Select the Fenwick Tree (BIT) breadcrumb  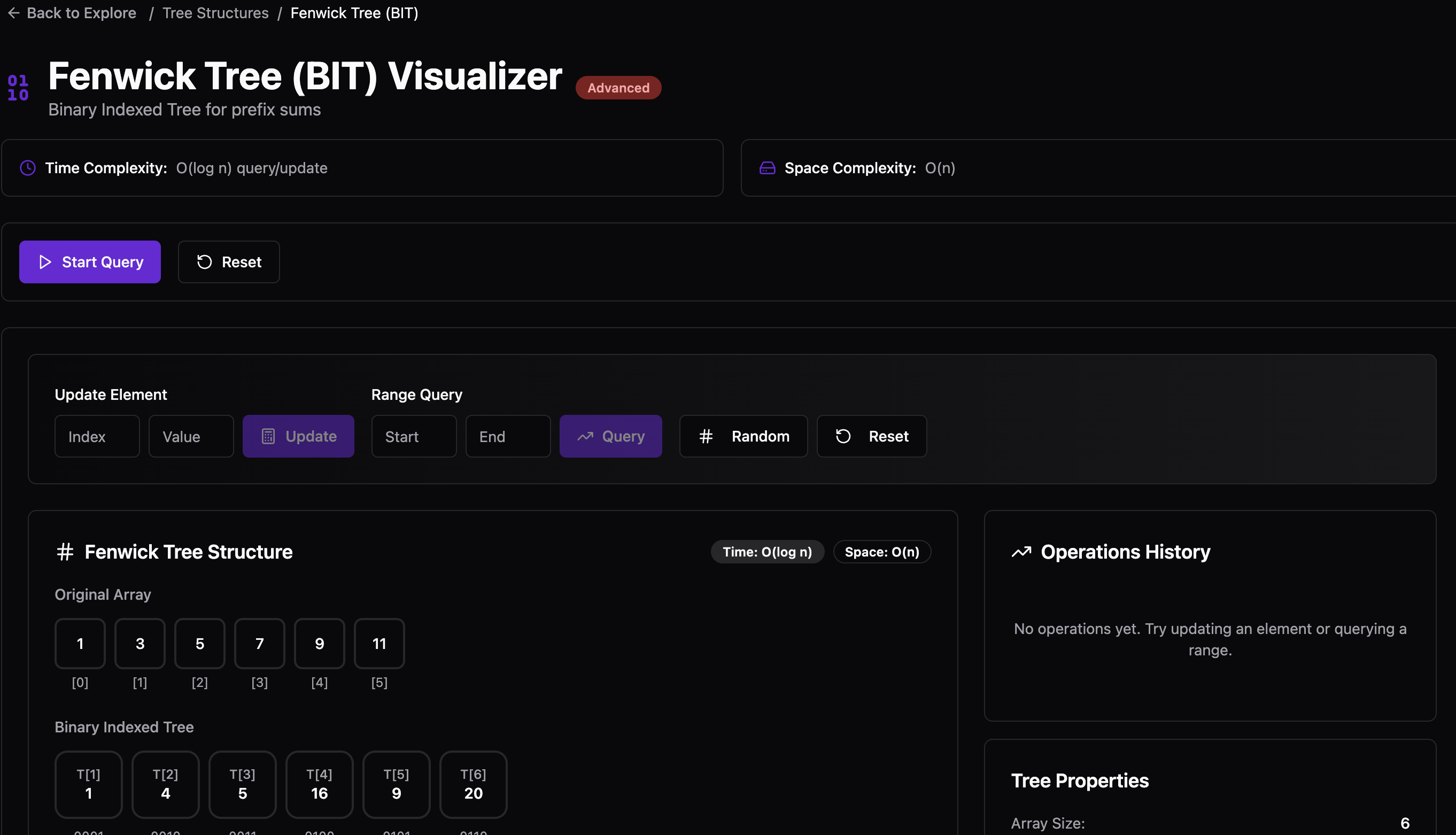click(354, 13)
